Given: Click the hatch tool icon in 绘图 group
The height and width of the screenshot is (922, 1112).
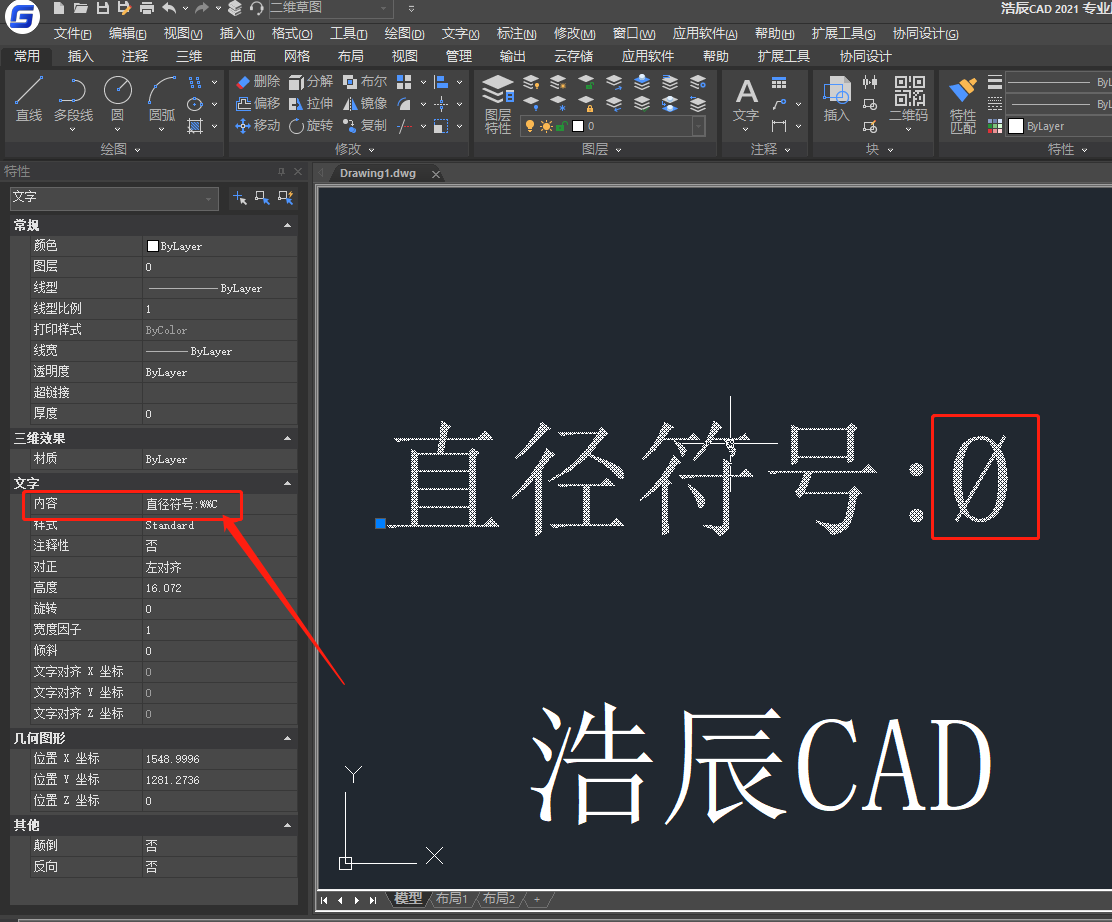Looking at the screenshot, I should coord(195,126).
